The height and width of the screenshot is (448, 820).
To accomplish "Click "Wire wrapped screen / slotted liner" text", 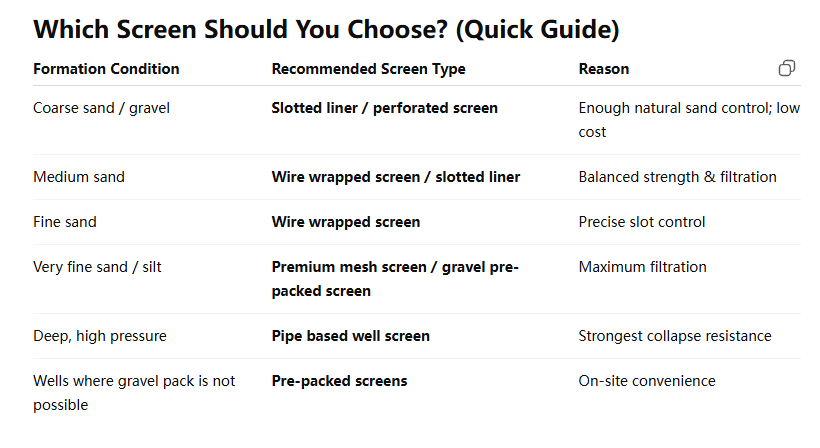I will point(395,177).
